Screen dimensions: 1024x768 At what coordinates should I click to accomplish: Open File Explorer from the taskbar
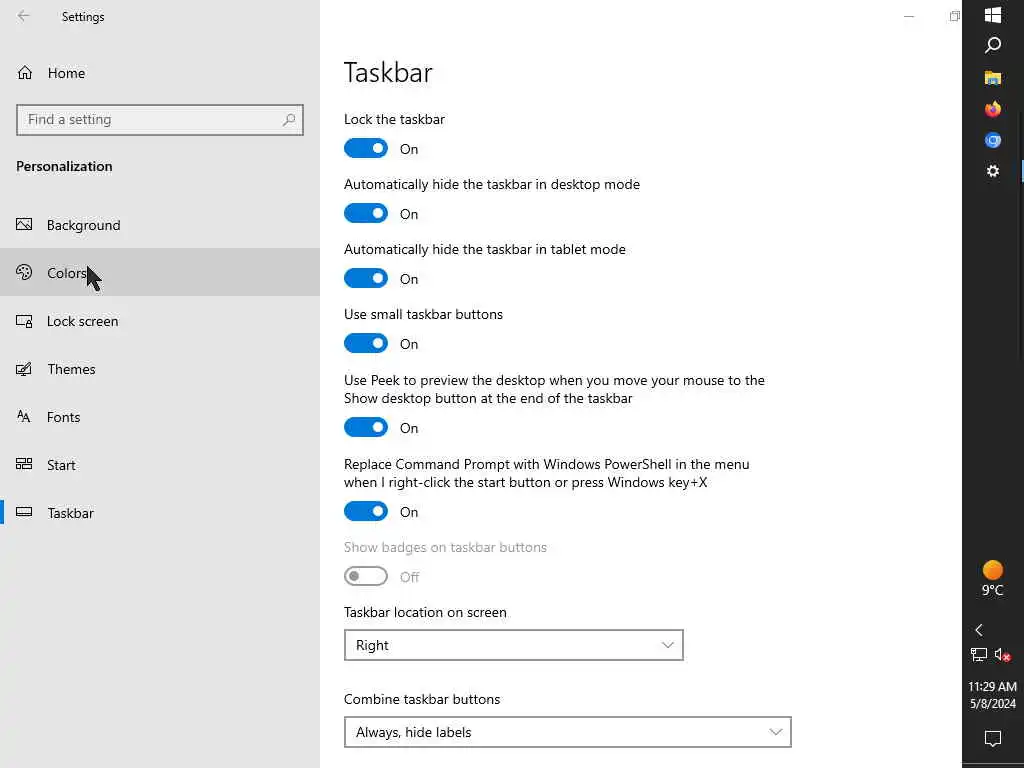coord(993,78)
